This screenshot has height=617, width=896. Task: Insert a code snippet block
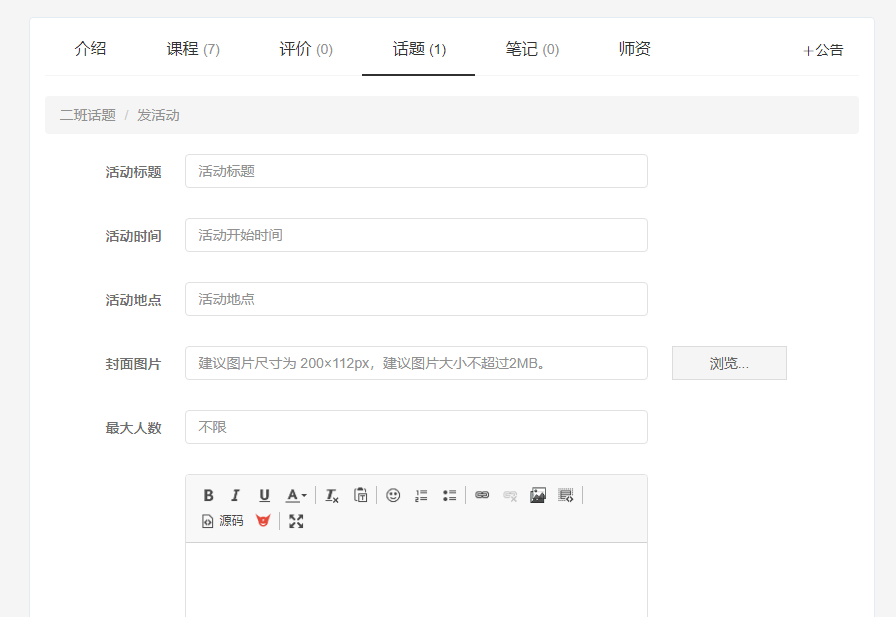point(566,495)
